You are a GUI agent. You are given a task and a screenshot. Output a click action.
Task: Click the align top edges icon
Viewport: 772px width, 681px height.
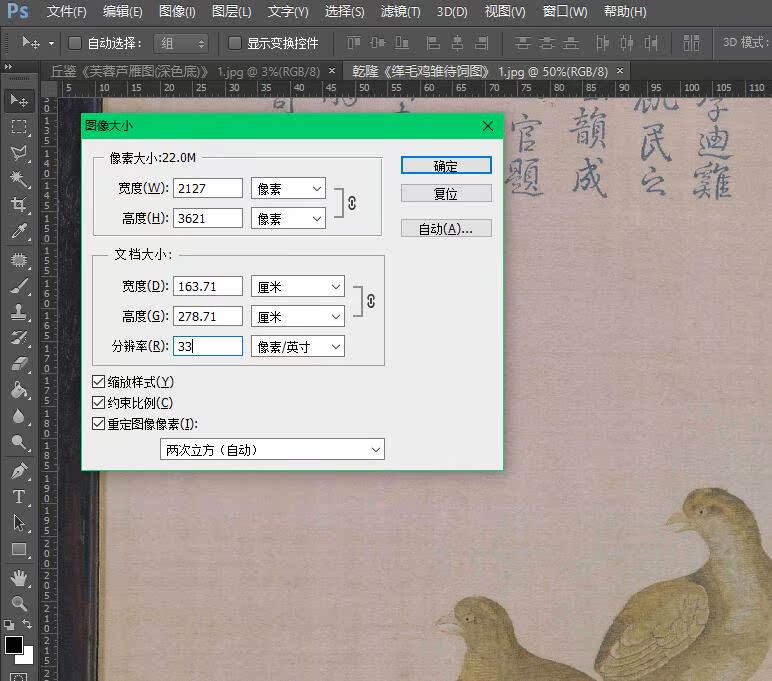(x=354, y=43)
